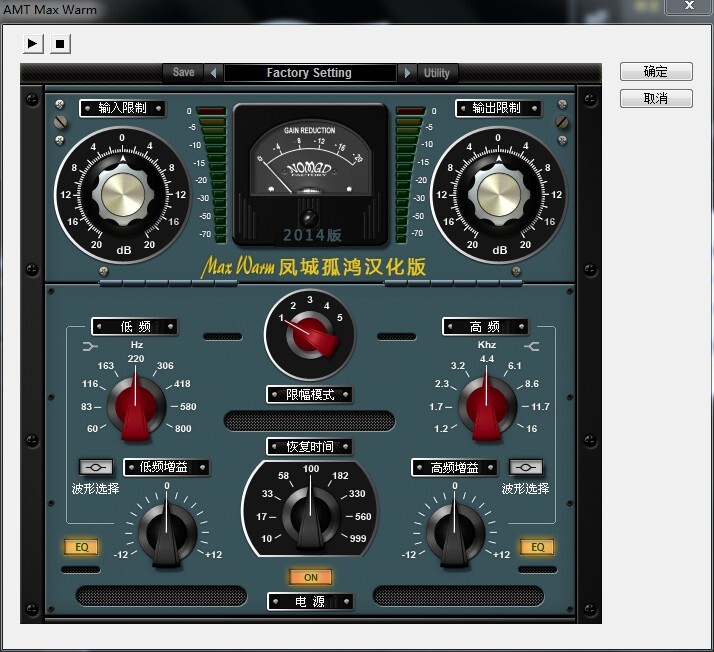Click mode position 5 on selector
Viewport: 714px width, 652px height.
coord(340,317)
